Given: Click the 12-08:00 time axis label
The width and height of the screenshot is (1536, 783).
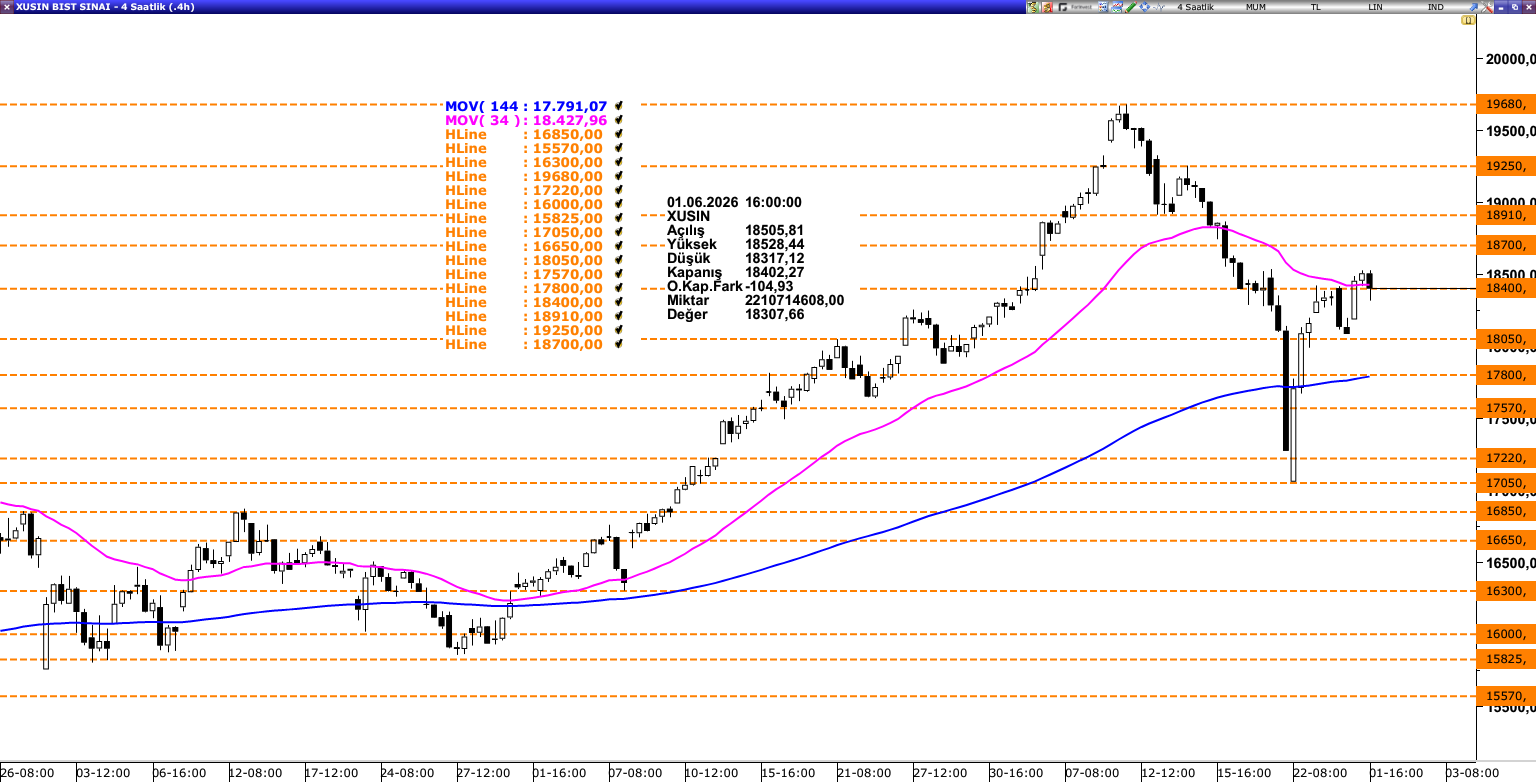Looking at the screenshot, I should click(256, 773).
